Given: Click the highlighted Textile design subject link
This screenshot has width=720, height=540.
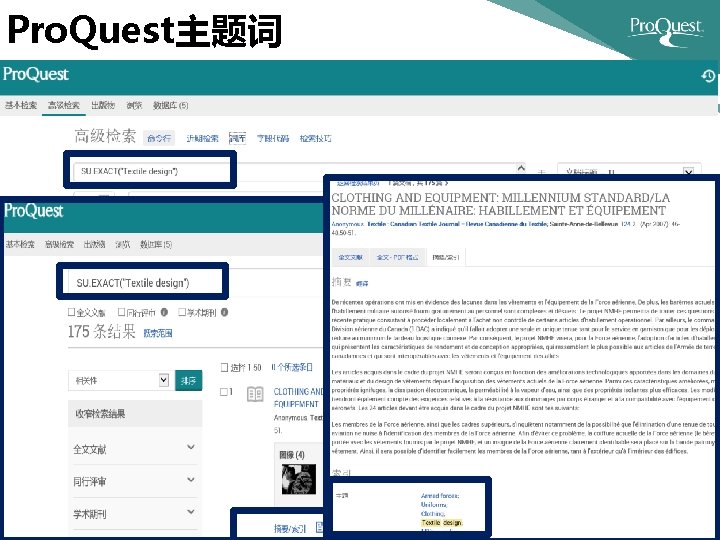Looking at the screenshot, I should click(x=442, y=523).
